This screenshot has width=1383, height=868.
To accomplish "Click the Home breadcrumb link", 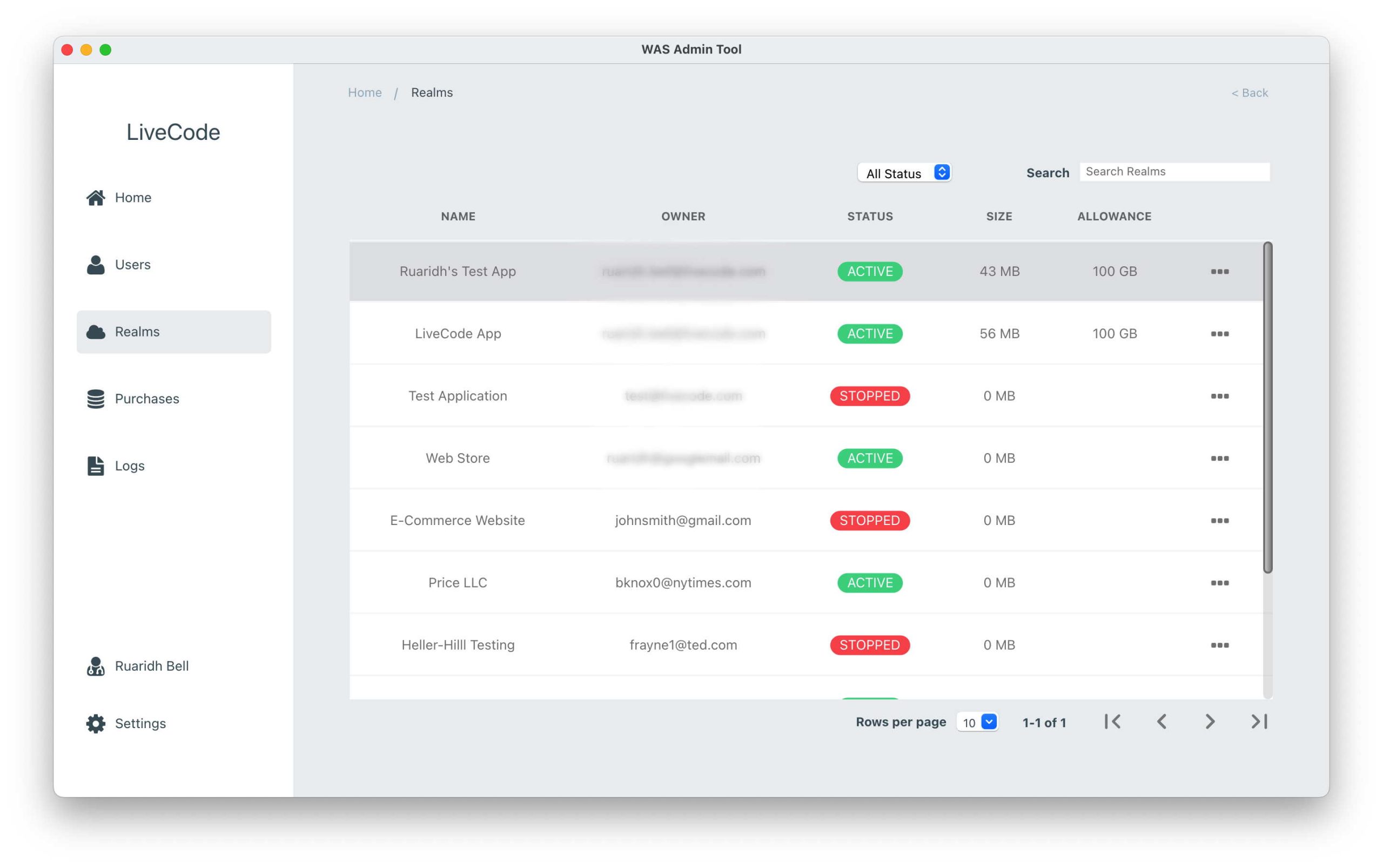I will click(365, 93).
